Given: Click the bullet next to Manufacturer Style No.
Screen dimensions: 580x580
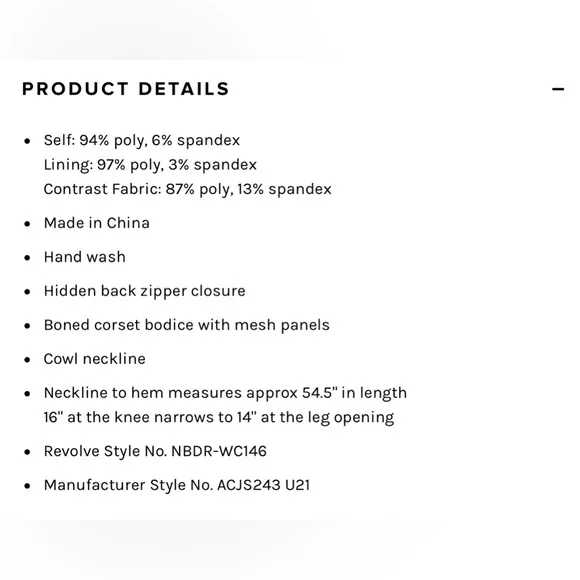Looking at the screenshot, I should (27, 486).
